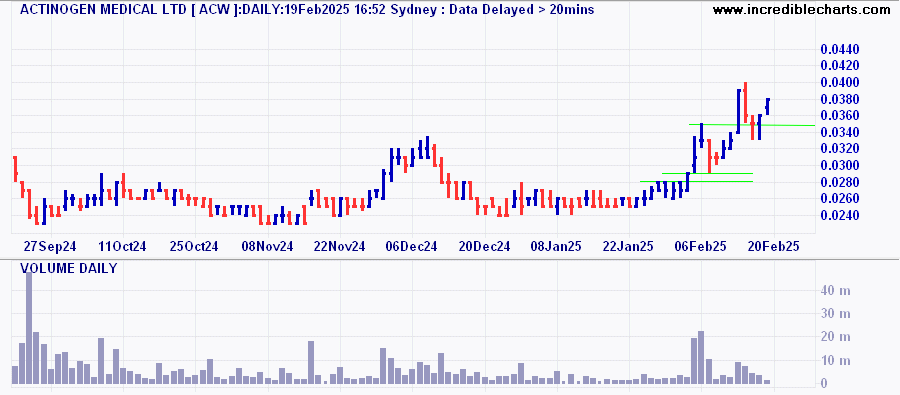Viewport: 900px width, 395px height.
Task: Click the 25Oct24 date label
Action: pos(194,246)
